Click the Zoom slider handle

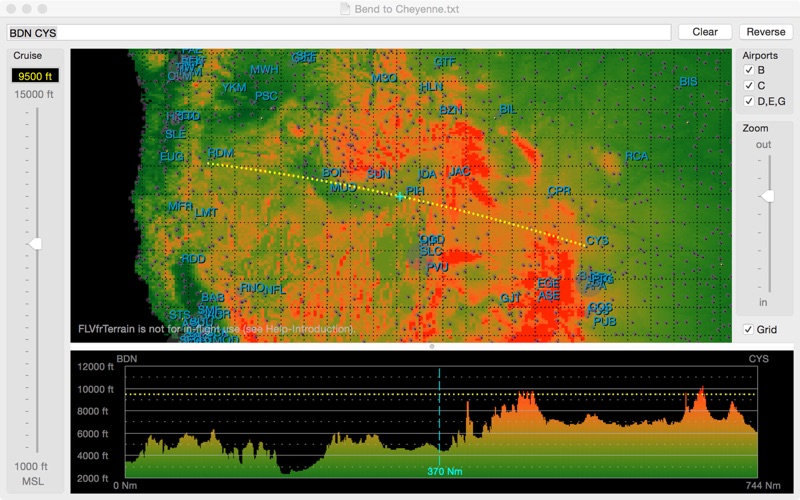point(767,196)
